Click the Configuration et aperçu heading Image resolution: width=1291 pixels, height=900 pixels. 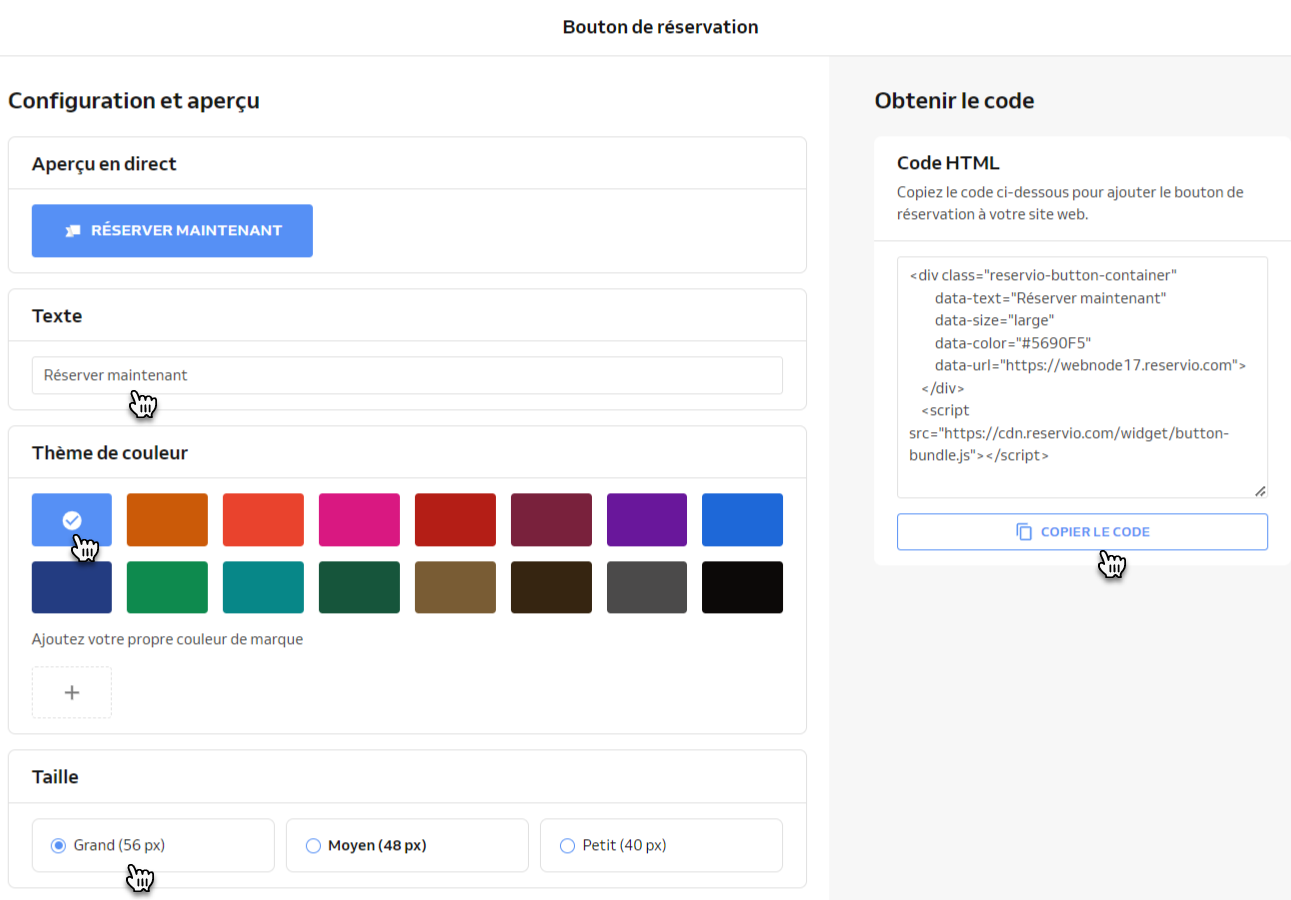[x=134, y=101]
